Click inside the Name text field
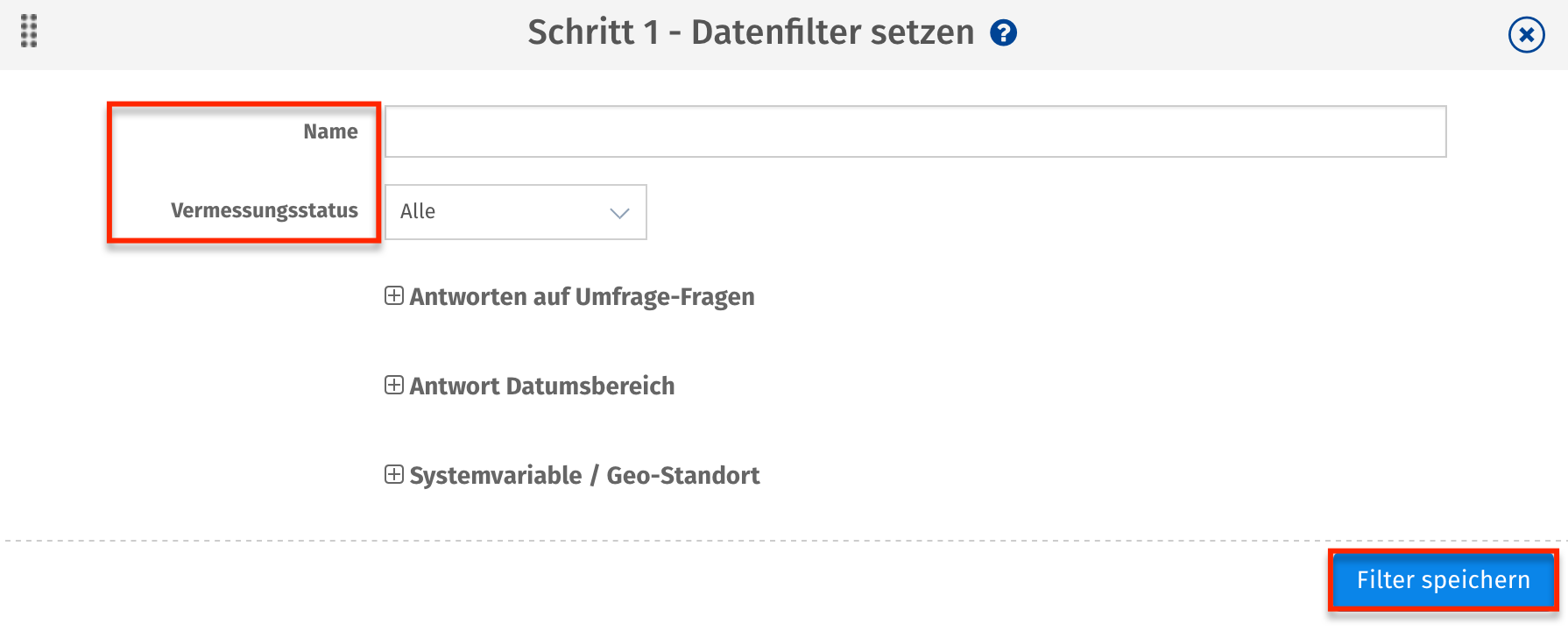This screenshot has height=631, width=1568. click(915, 131)
